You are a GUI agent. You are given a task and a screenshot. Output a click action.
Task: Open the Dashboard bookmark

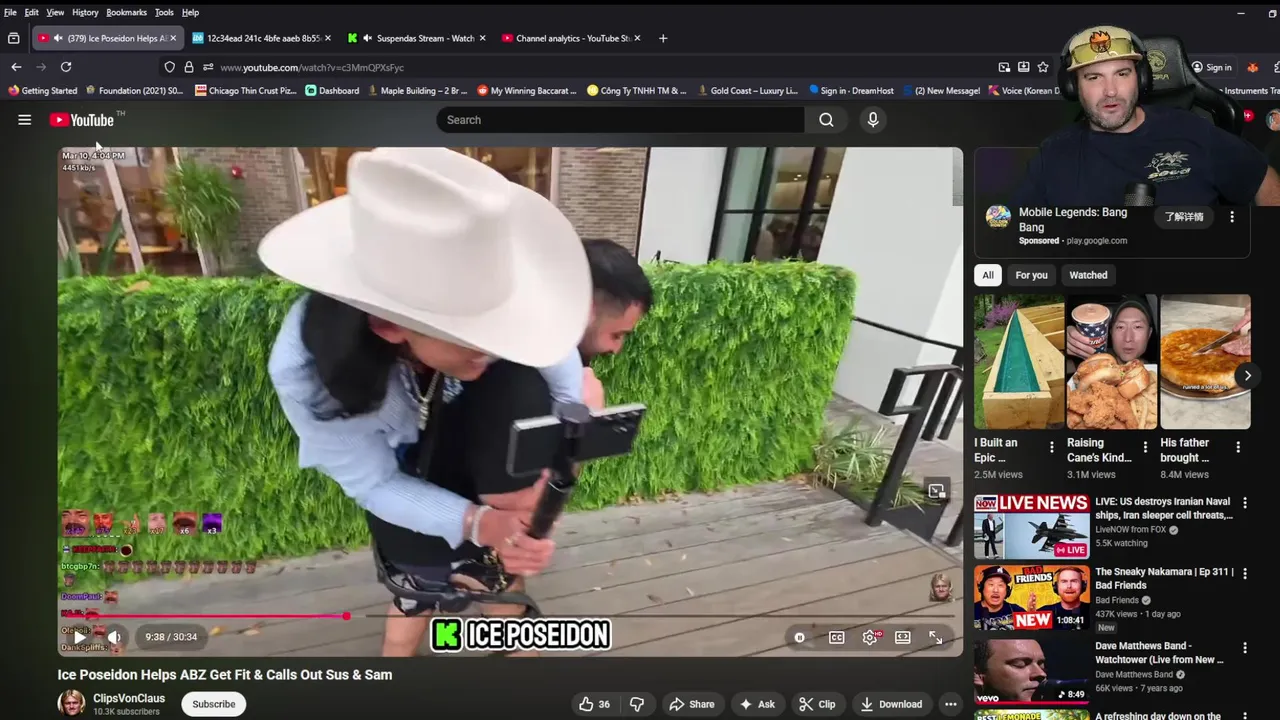point(332,90)
